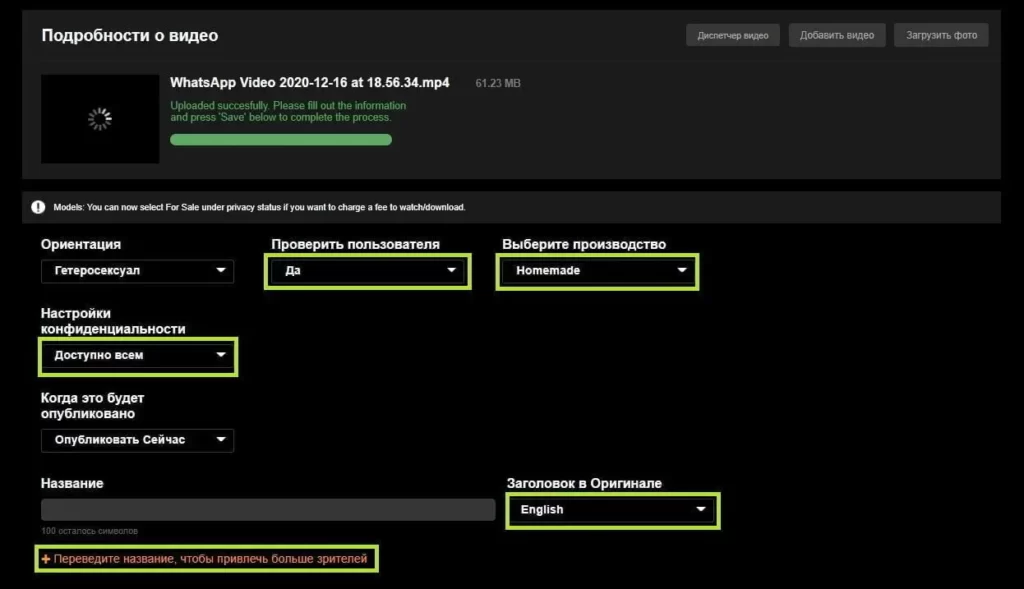Image resolution: width=1024 pixels, height=589 pixels.
Task: Click the Подробности о видео heading
Action: click(130, 35)
